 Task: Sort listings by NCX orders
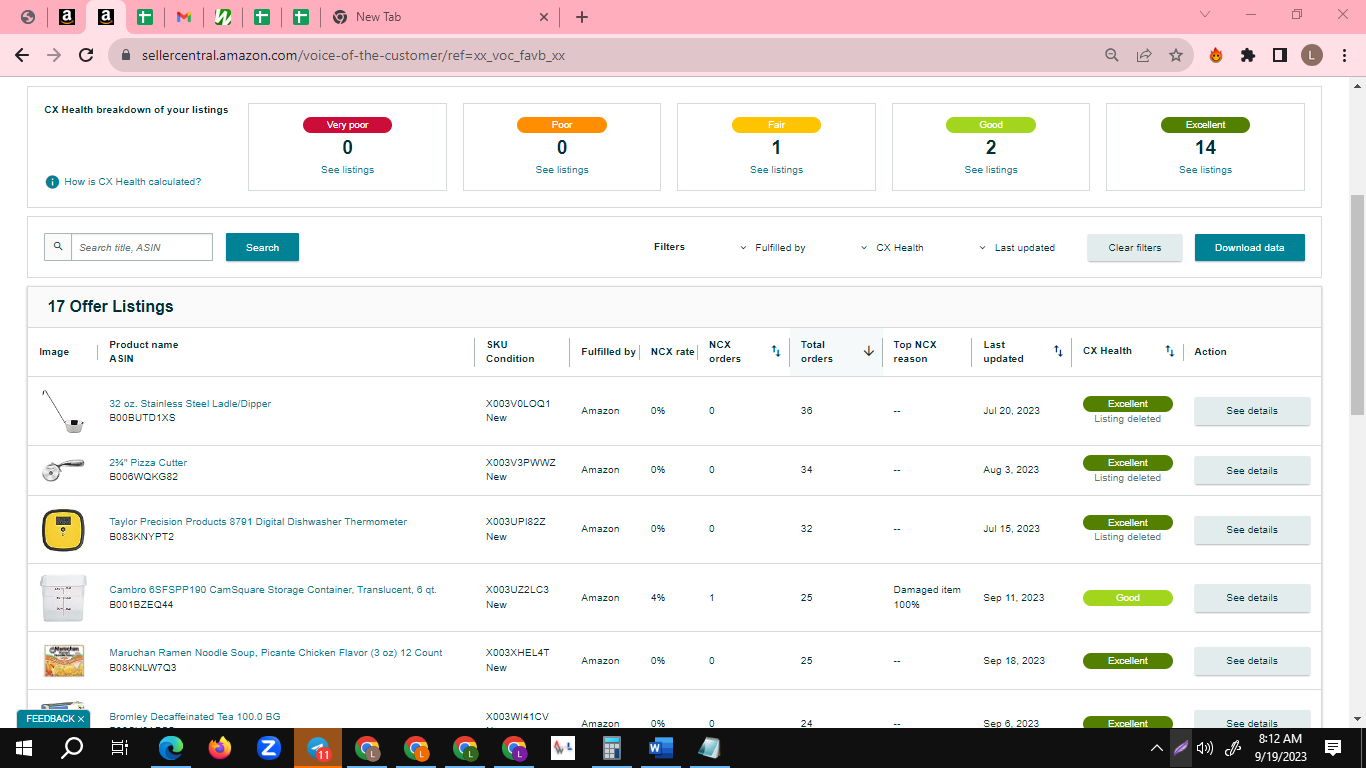point(776,351)
